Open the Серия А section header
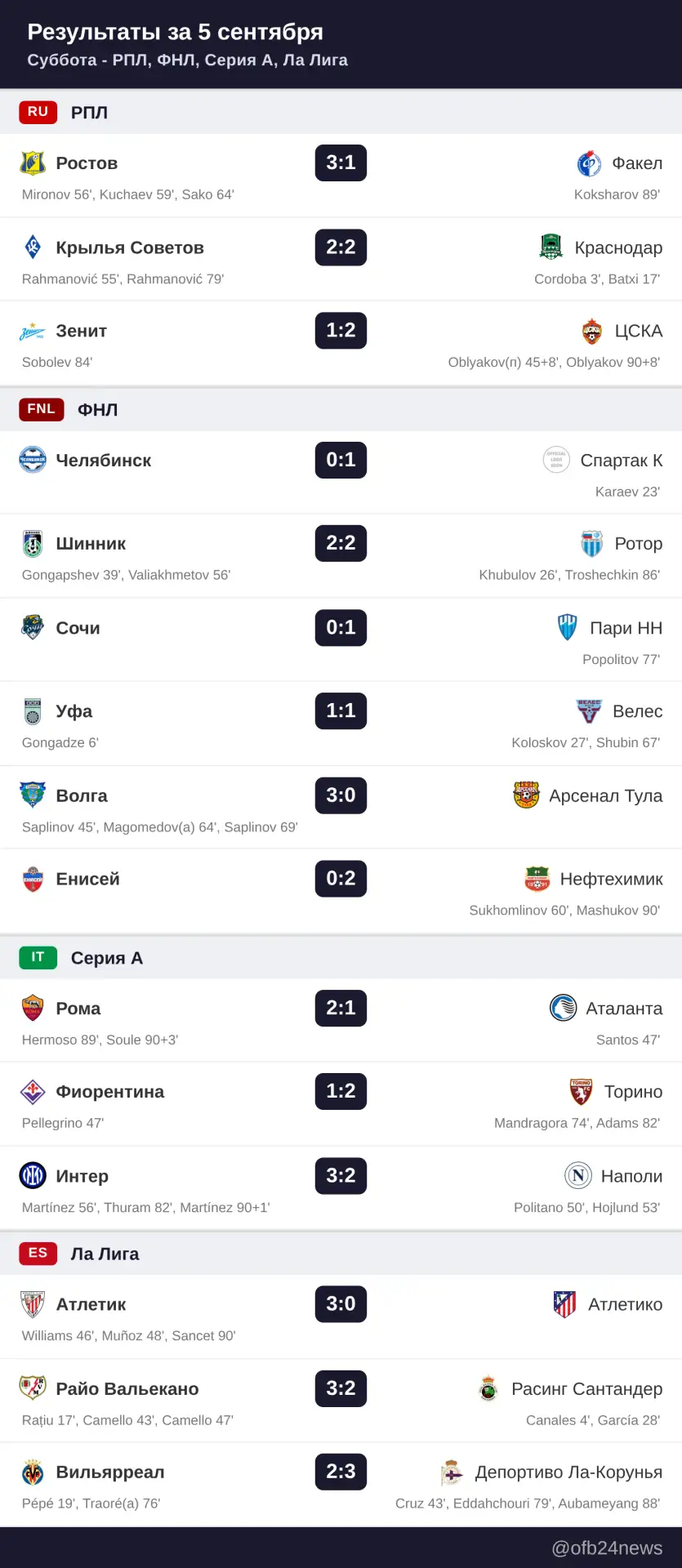Screen dimensions: 682x1568 pos(341,957)
